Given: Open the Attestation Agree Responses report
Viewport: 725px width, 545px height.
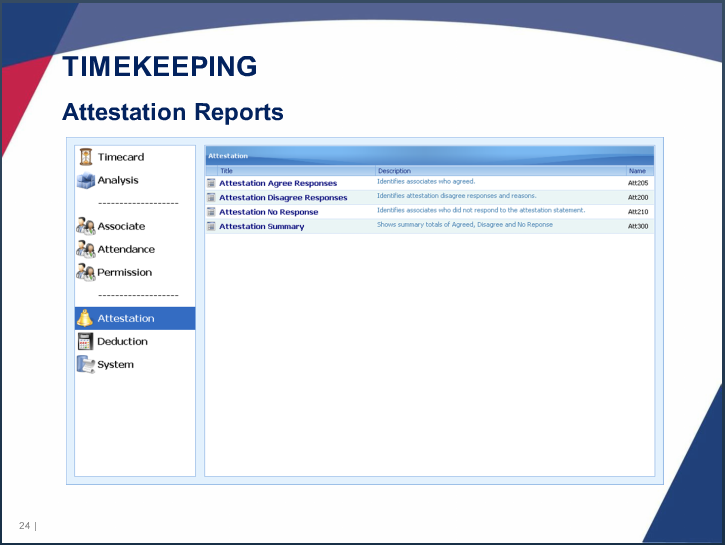Looking at the screenshot, I should click(x=278, y=183).
